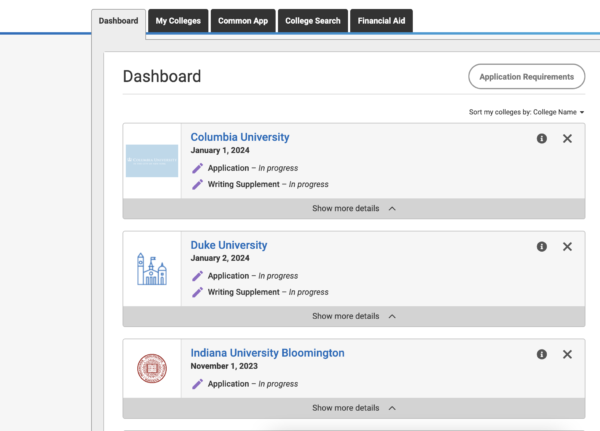Click the January 1, 2024 deadline text
Screen dimensions: 600x431
coord(220,150)
